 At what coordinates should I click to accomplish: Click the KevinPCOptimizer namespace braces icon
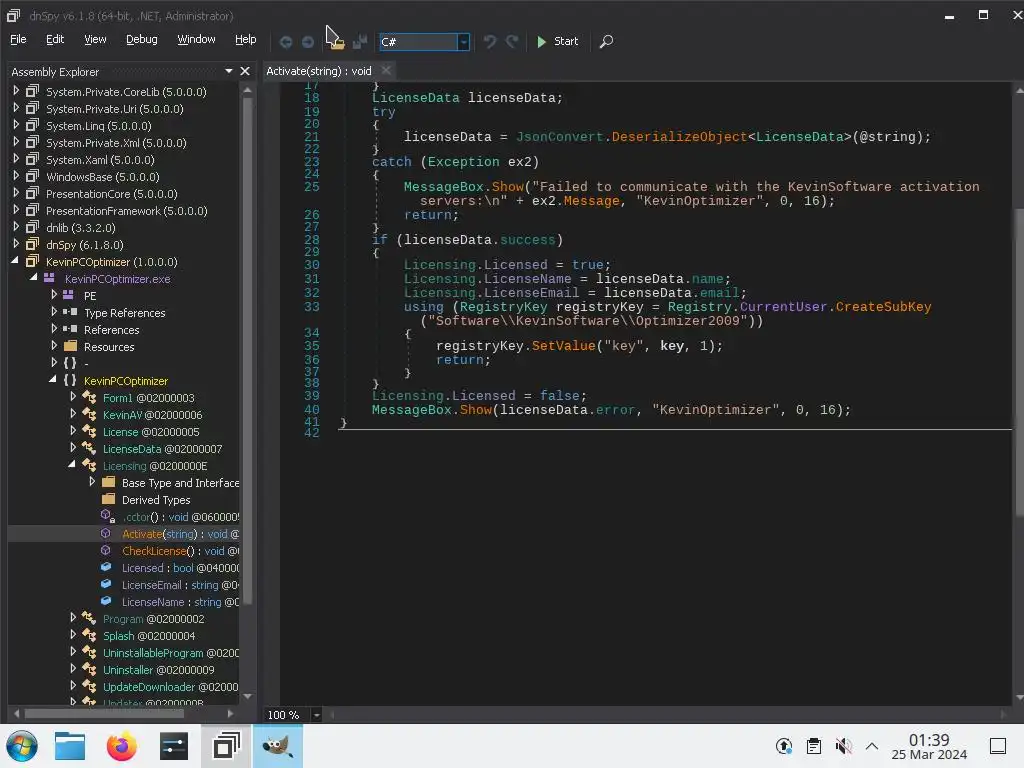tap(70, 380)
